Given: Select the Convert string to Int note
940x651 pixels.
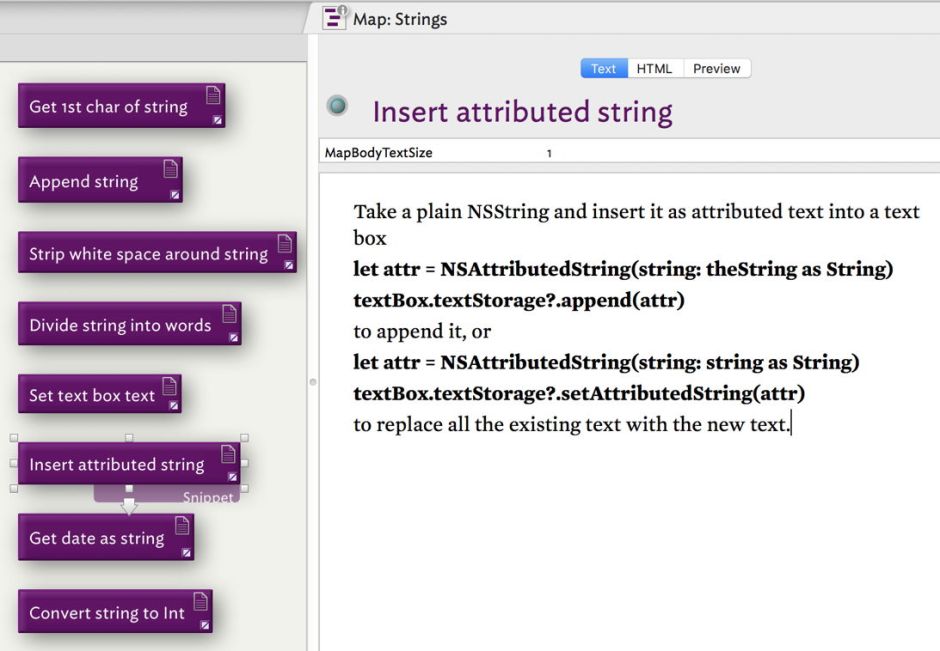Looking at the screenshot, I should coord(106,613).
